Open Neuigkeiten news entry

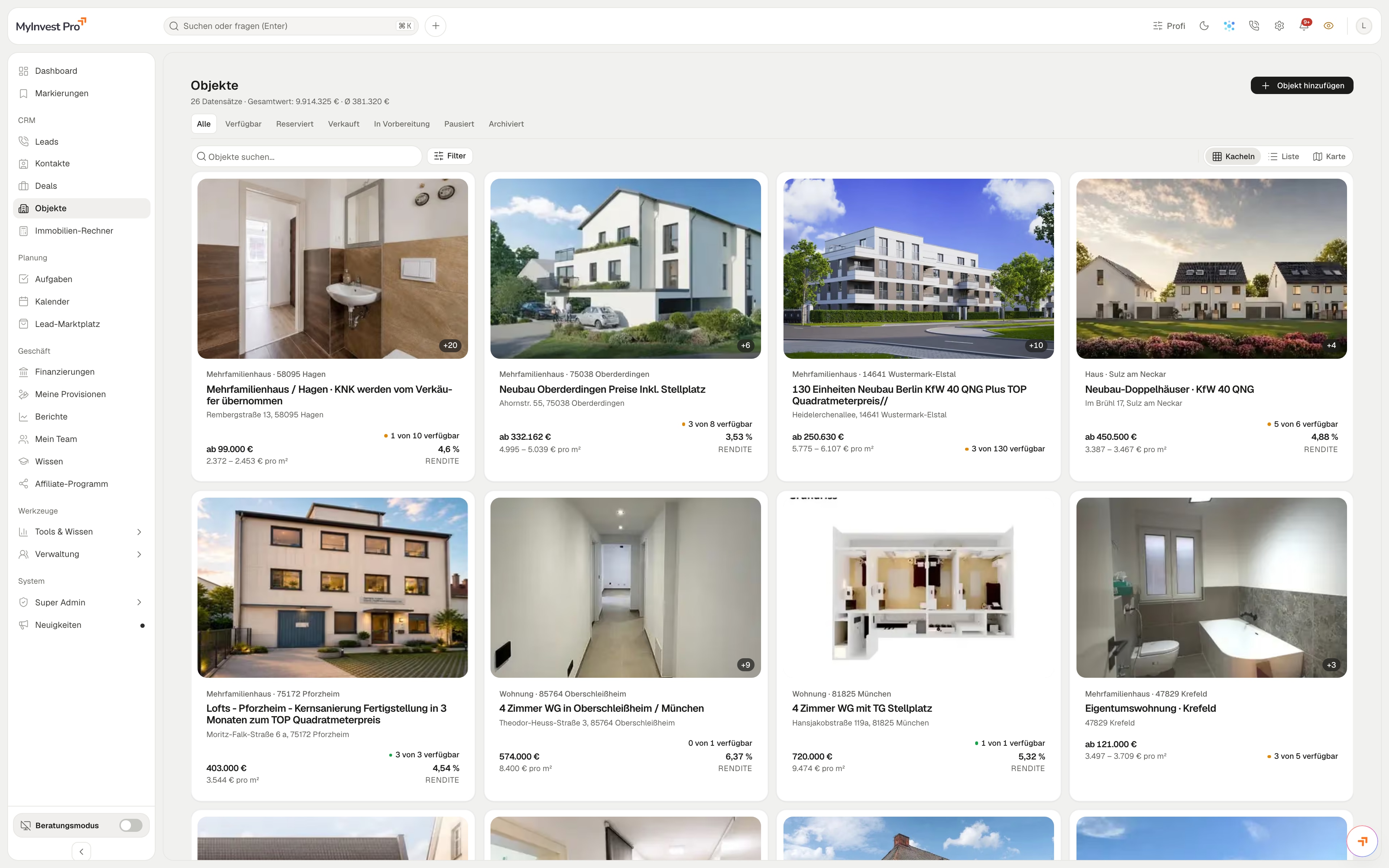coord(81,625)
